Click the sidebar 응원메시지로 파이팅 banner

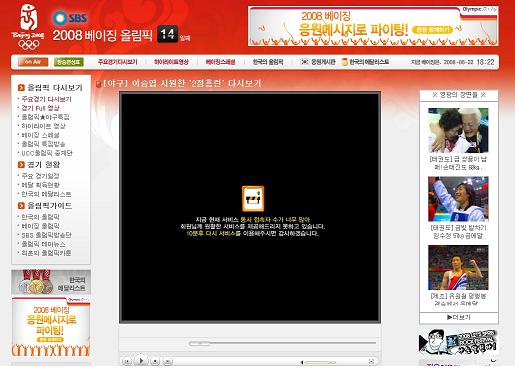coord(51,327)
